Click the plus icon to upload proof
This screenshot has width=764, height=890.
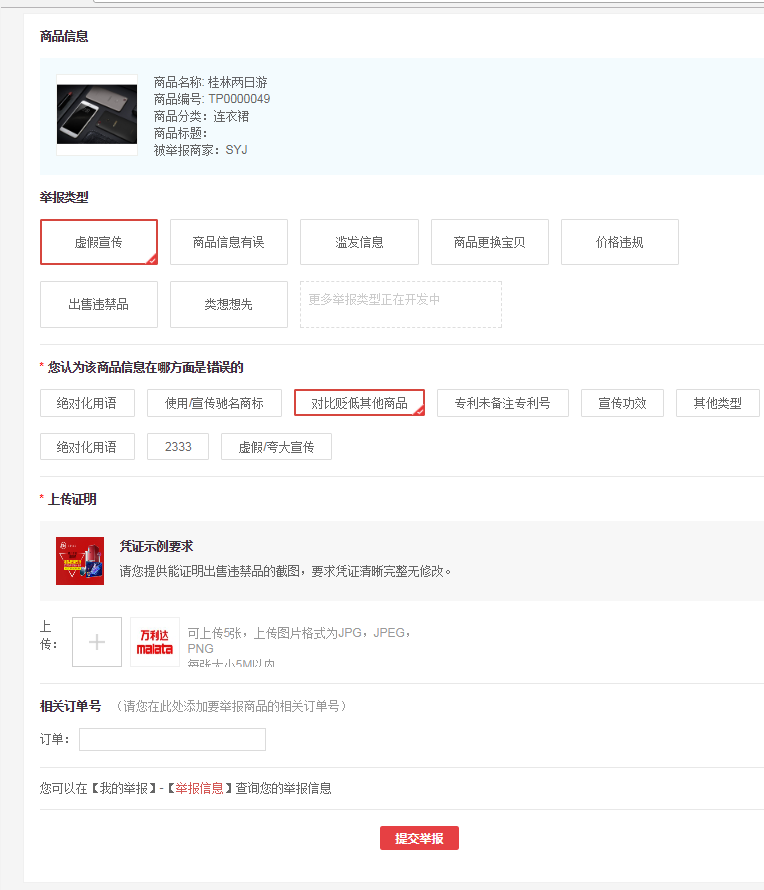(97, 642)
